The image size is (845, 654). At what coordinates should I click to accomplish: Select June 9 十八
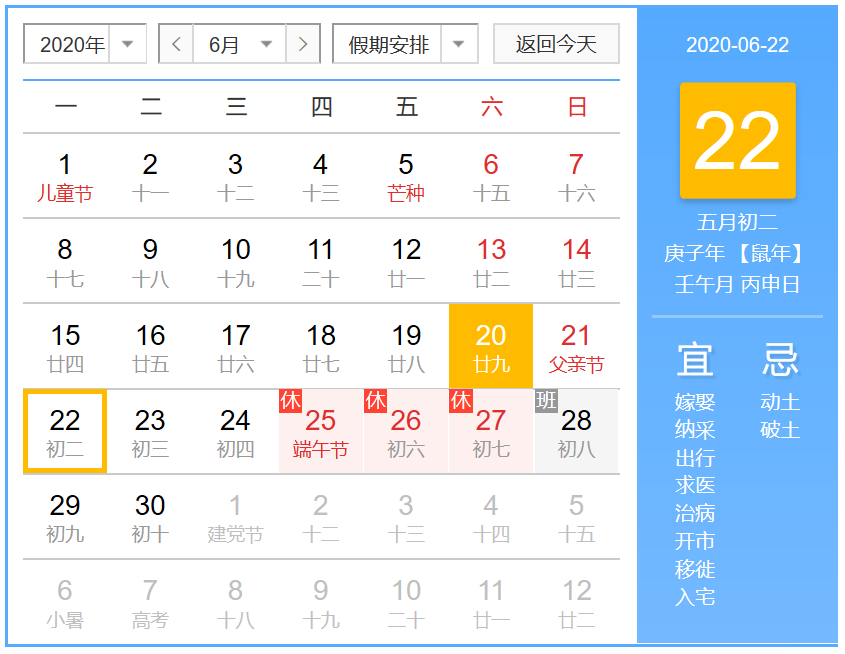pos(150,262)
